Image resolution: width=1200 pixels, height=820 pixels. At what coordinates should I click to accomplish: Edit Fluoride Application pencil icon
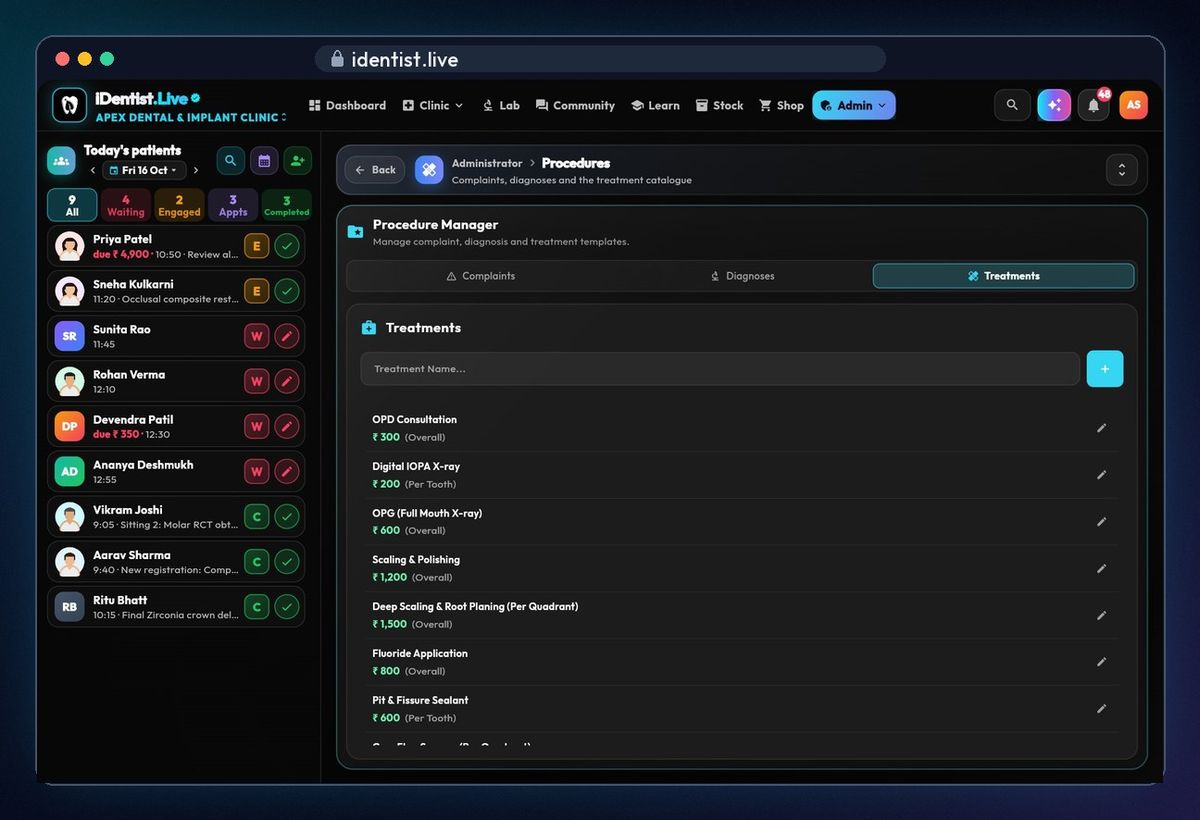coord(1101,662)
